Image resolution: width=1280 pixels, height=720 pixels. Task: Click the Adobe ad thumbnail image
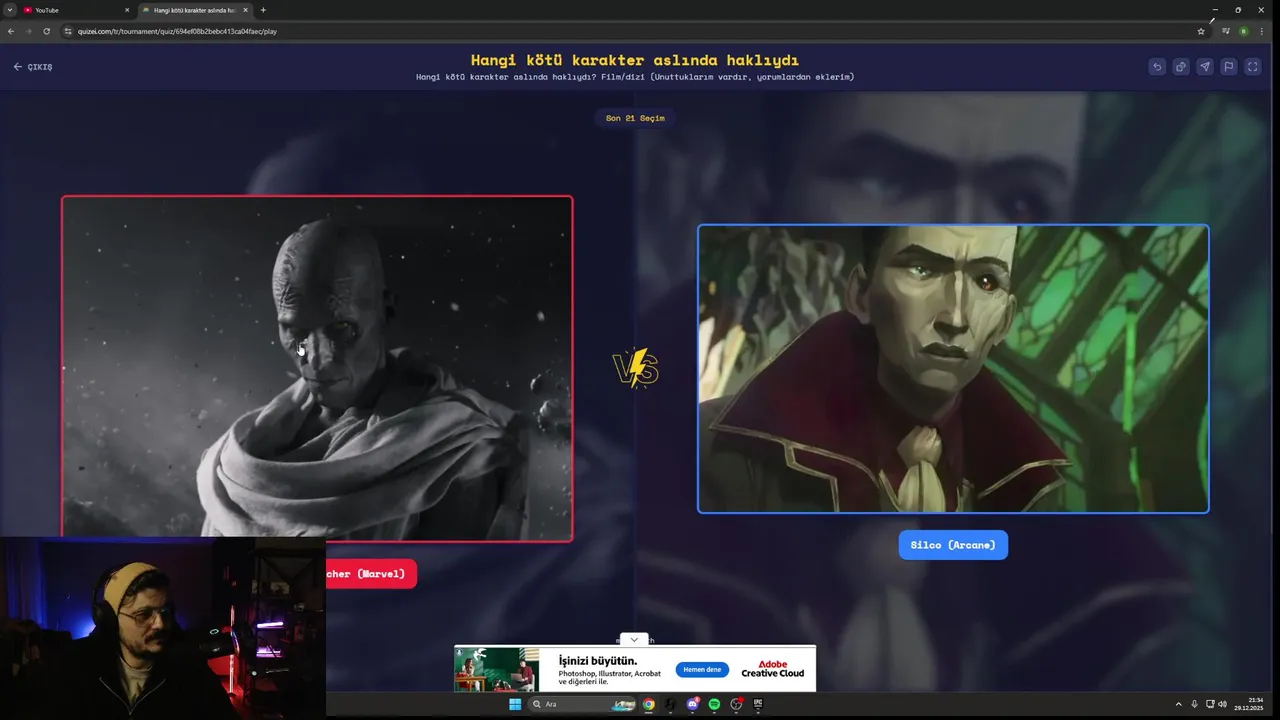(496, 669)
